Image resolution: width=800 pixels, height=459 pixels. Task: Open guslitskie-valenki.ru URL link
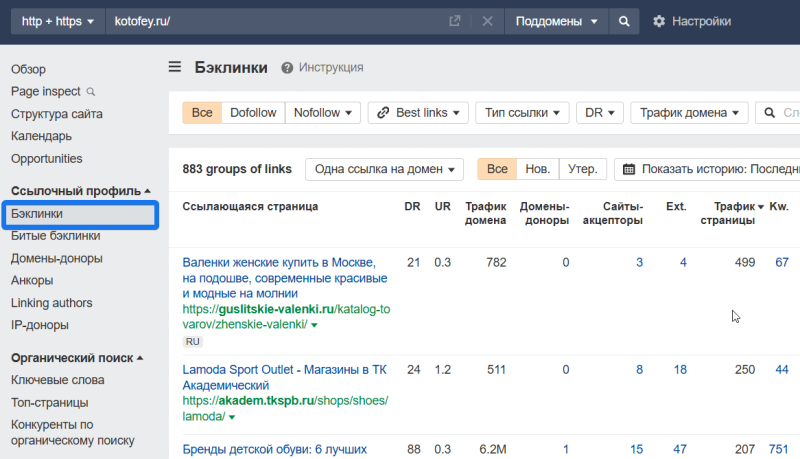pos(286,317)
